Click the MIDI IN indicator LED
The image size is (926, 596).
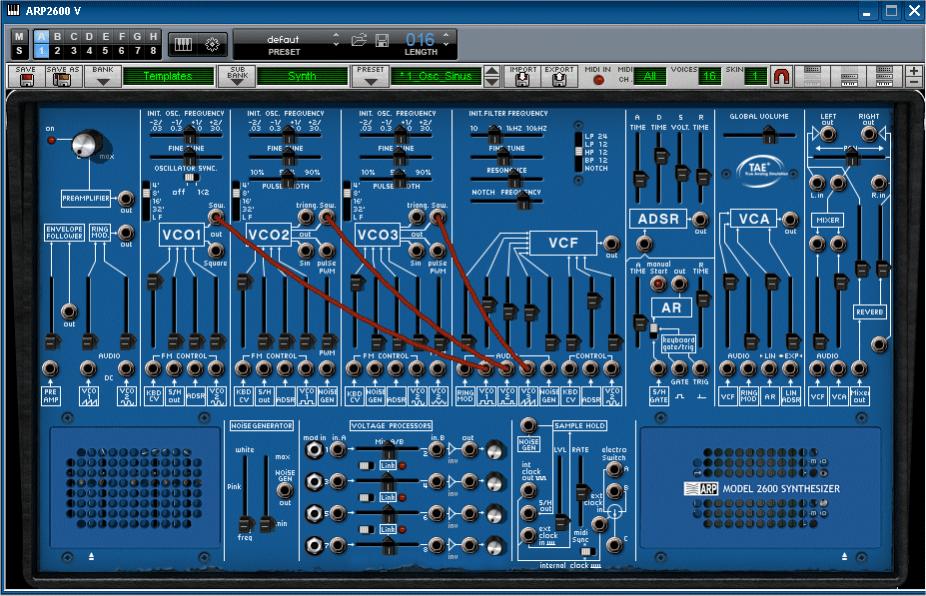[x=598, y=80]
